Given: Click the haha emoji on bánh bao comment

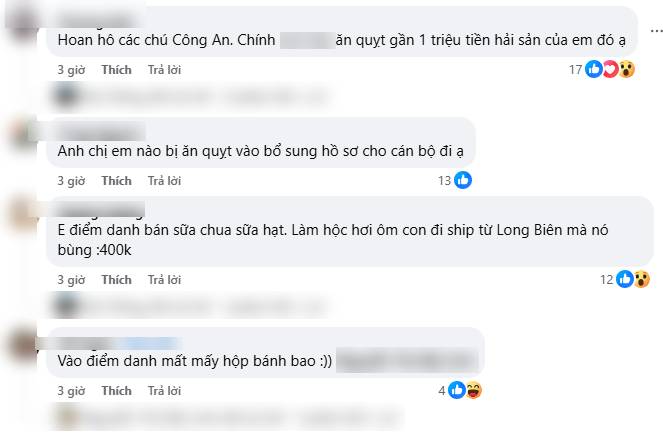Looking at the screenshot, I should pyautogui.click(x=474, y=390).
